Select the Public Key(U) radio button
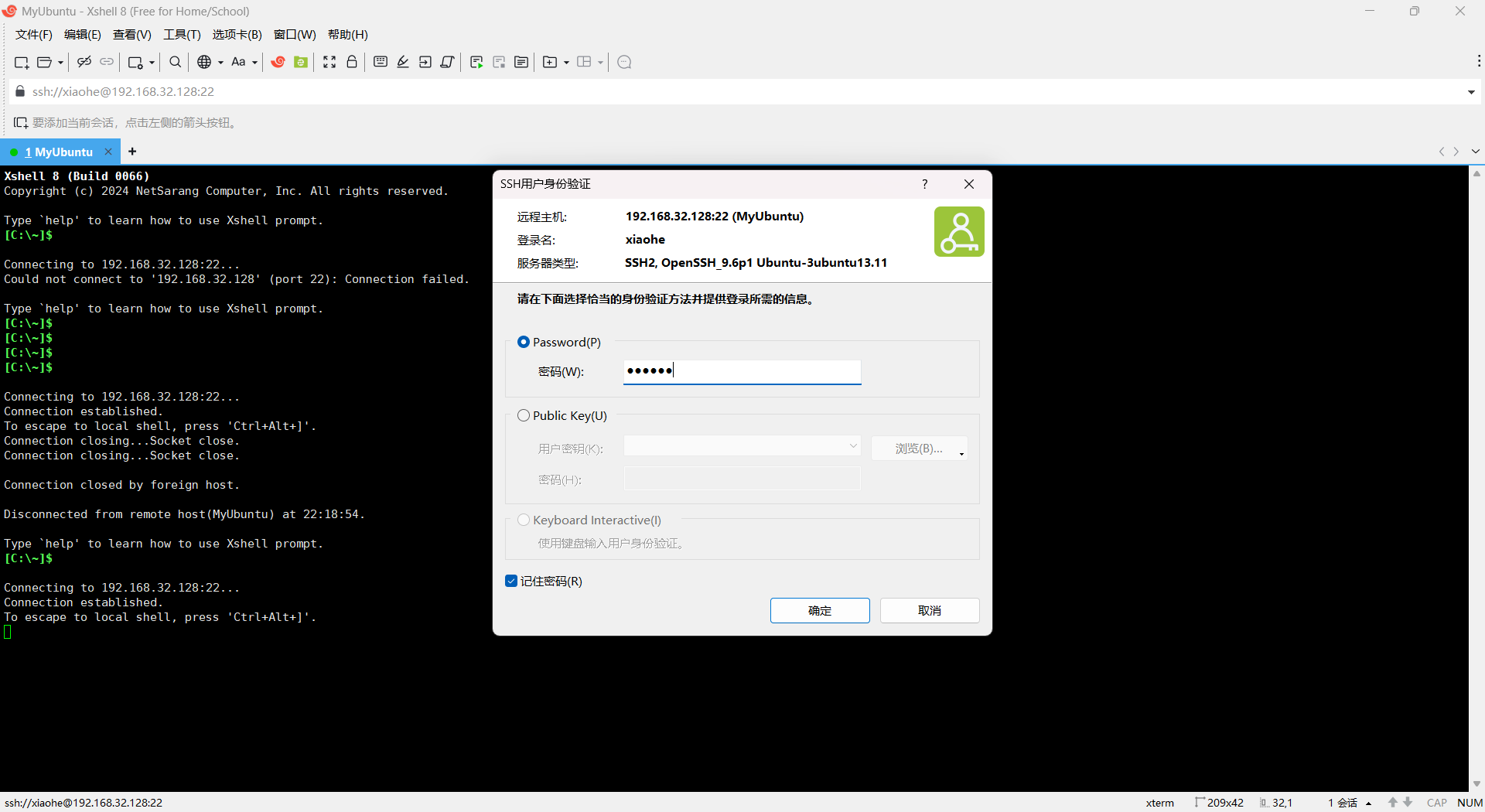Screen dimensions: 1485x812 (x=524, y=415)
